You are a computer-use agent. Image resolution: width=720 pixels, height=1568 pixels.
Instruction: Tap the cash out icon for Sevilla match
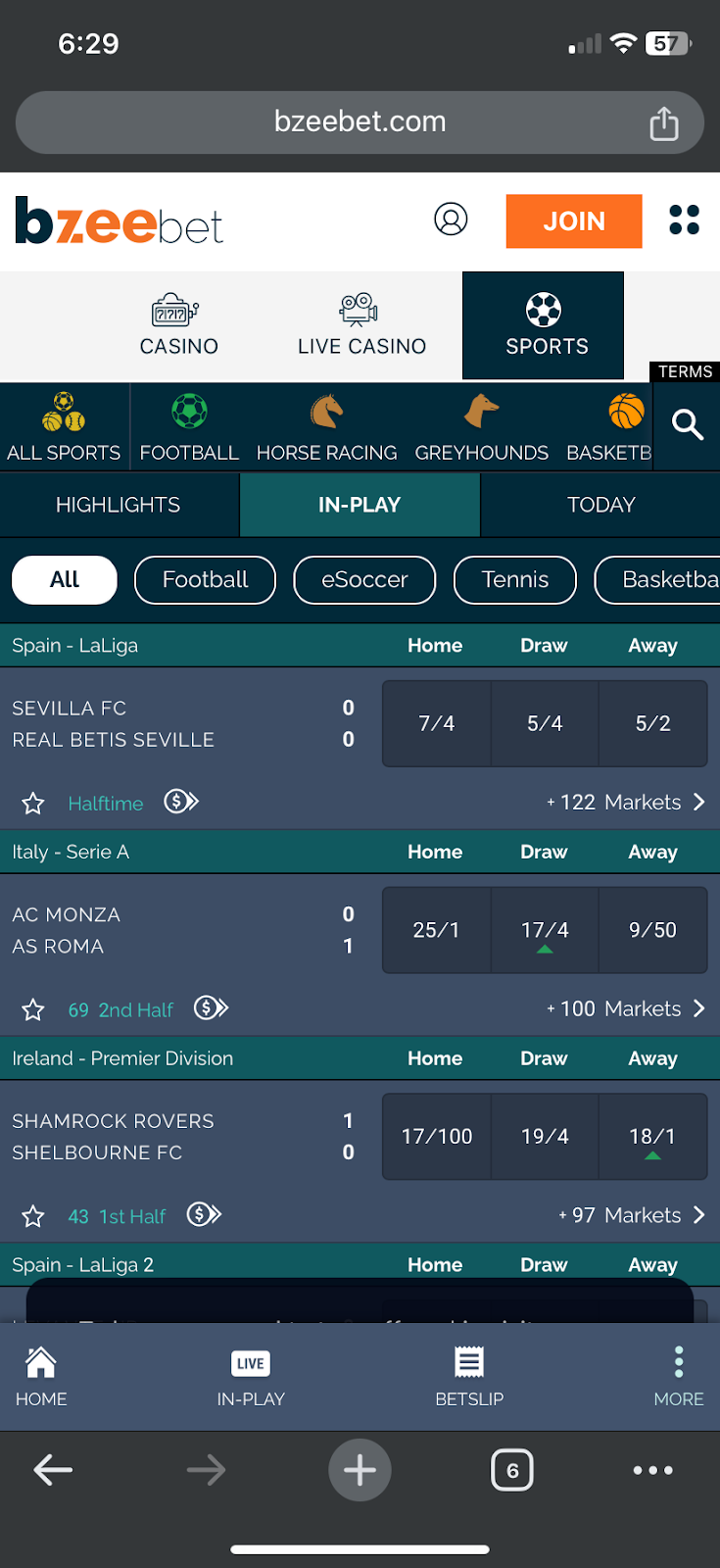click(x=181, y=802)
